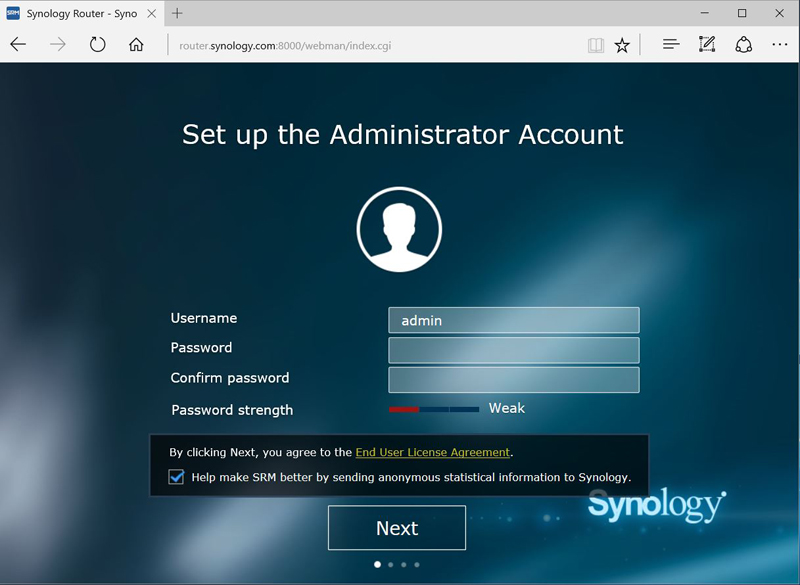Make a web note with the pen icon
Screen dimensions: 800x585
(707, 44)
